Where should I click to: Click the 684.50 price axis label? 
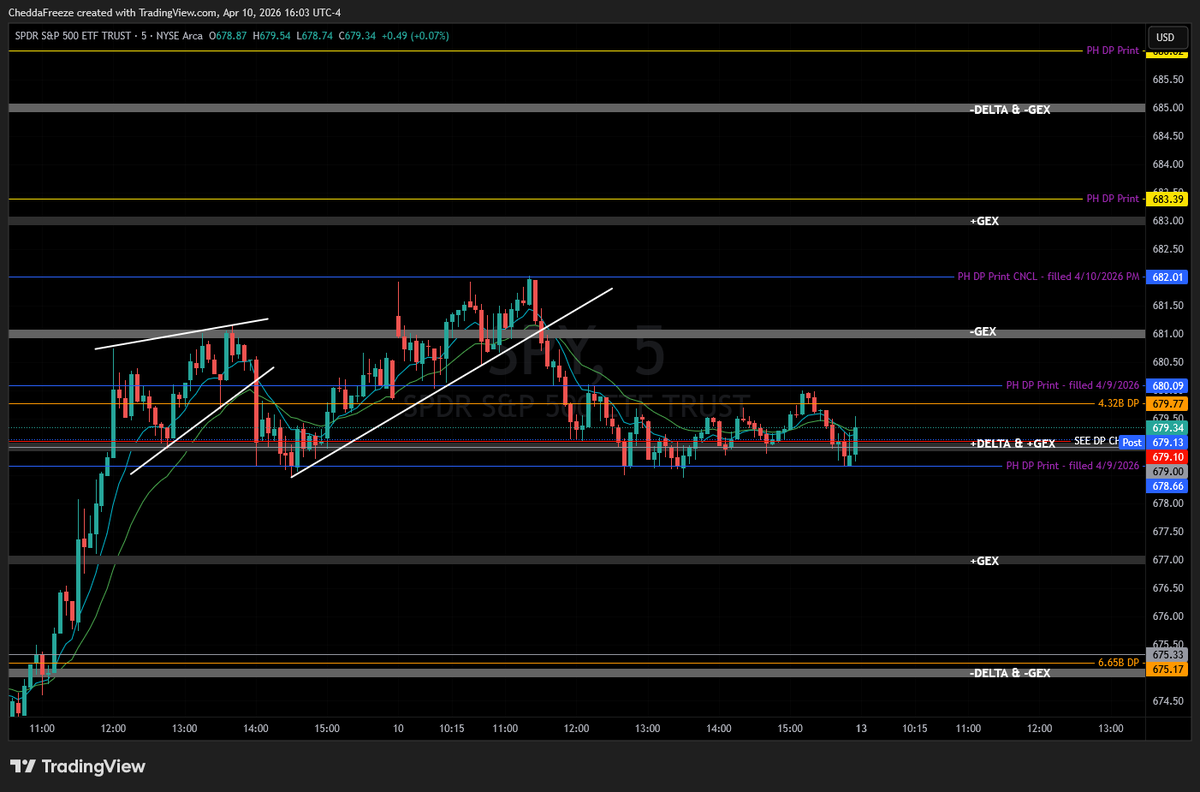pos(1168,136)
